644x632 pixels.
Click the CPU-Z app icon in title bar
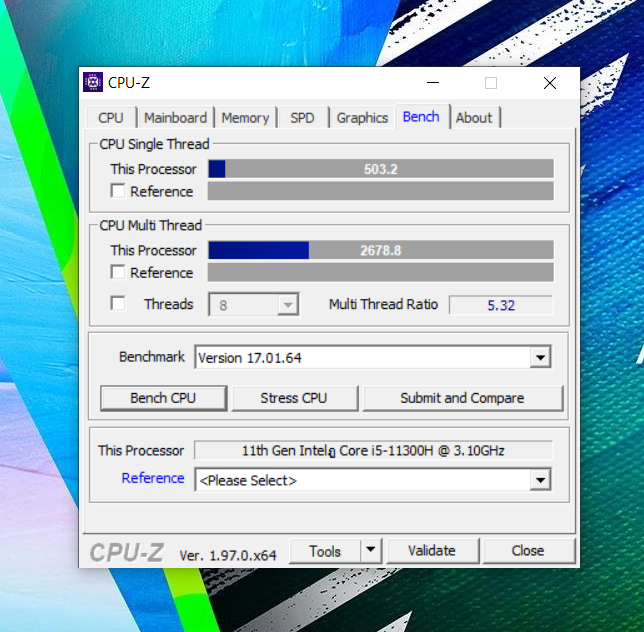pyautogui.click(x=93, y=83)
